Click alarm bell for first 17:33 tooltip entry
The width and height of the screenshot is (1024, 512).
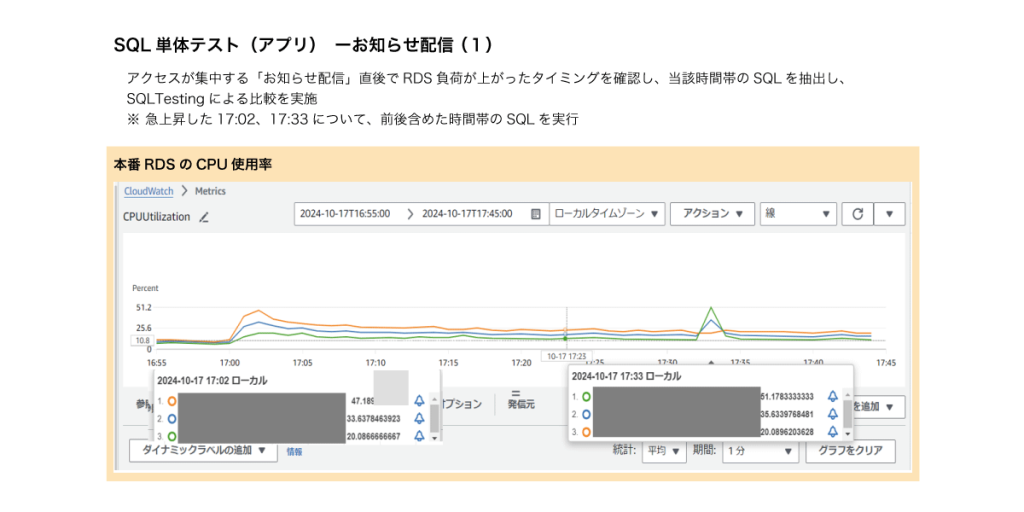coord(833,396)
